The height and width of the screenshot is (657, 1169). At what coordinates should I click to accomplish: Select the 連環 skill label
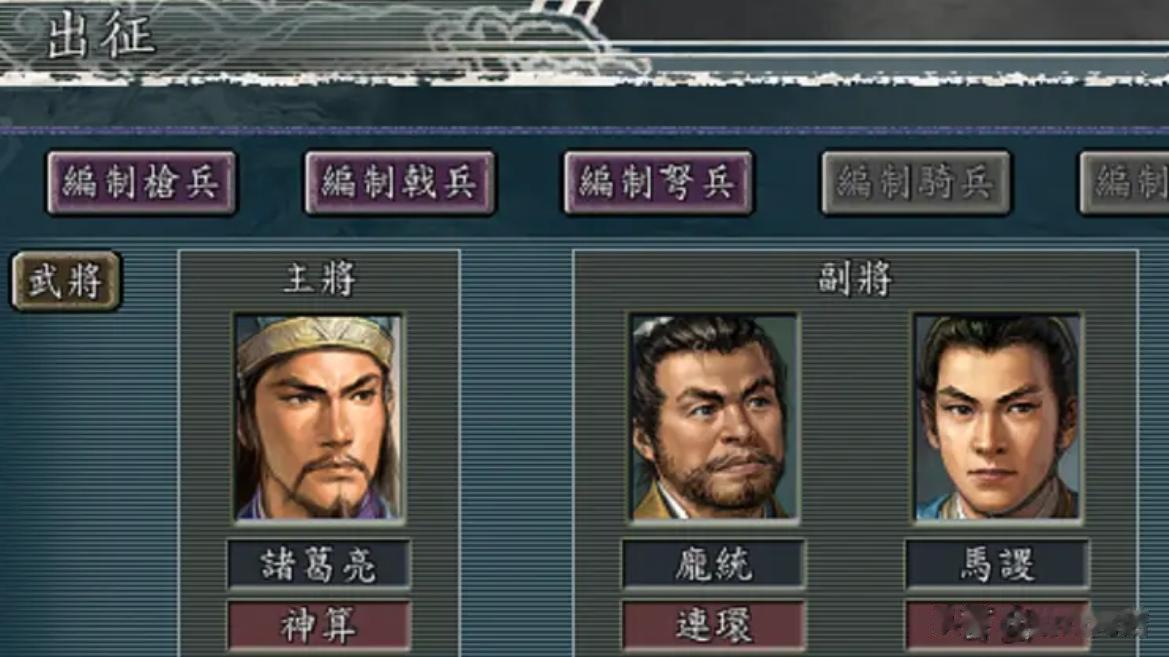click(x=713, y=625)
